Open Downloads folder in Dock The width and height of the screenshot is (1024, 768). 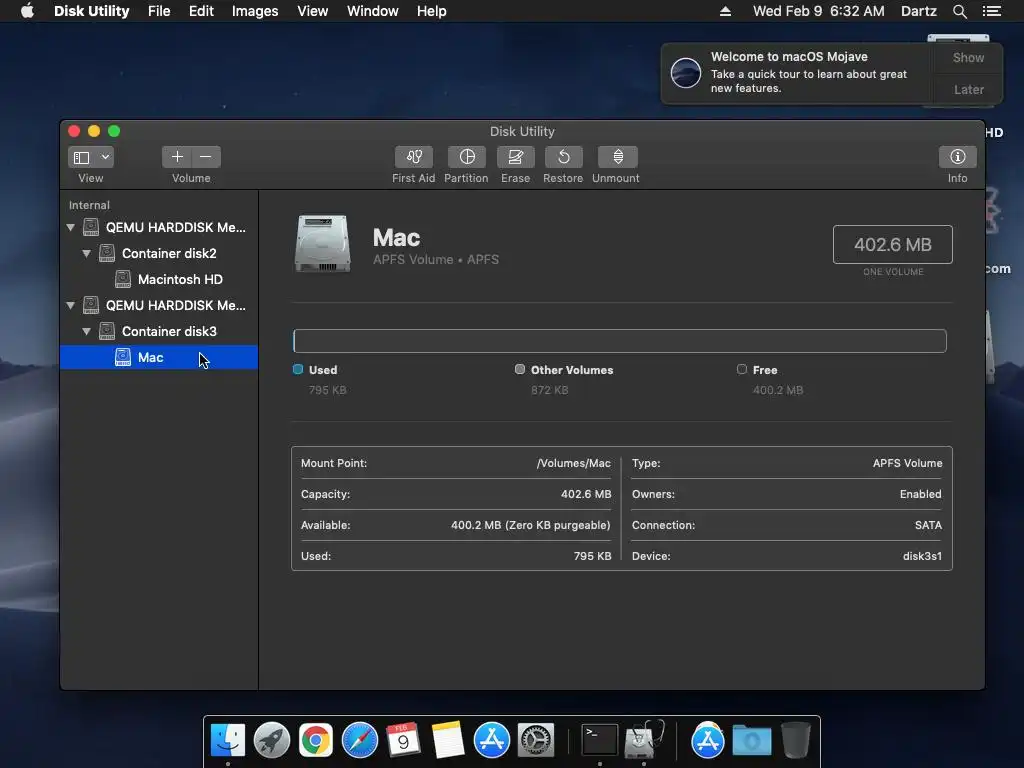[752, 741]
